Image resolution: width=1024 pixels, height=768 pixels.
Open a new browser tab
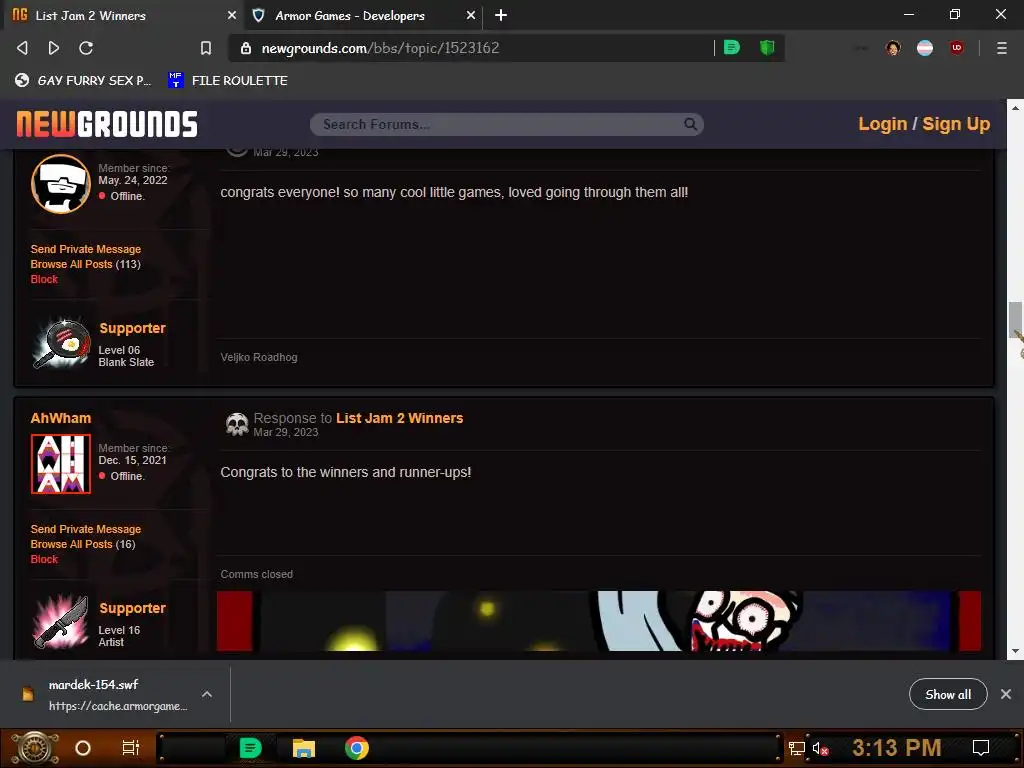[501, 15]
